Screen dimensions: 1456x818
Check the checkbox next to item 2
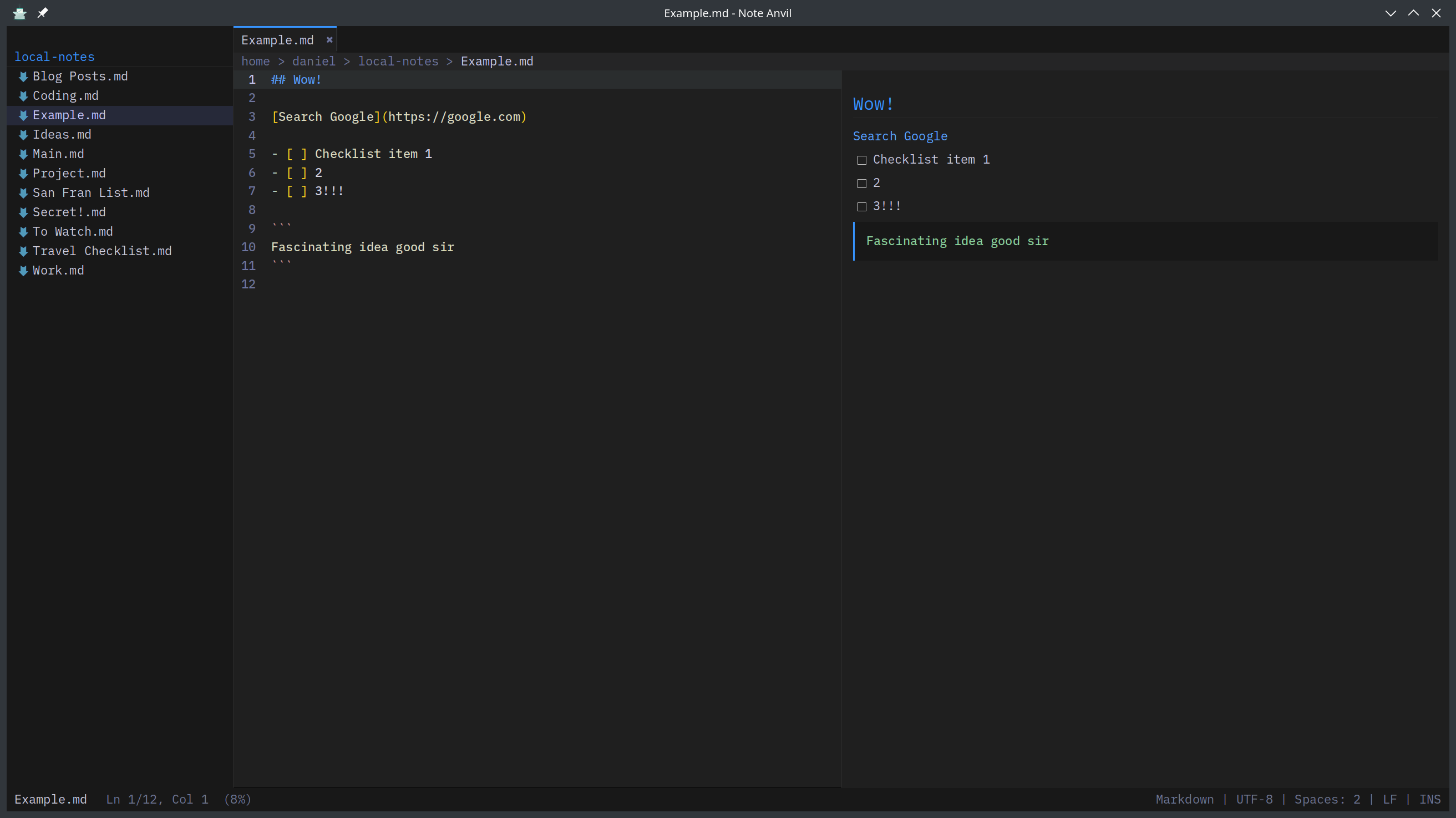[x=861, y=182]
